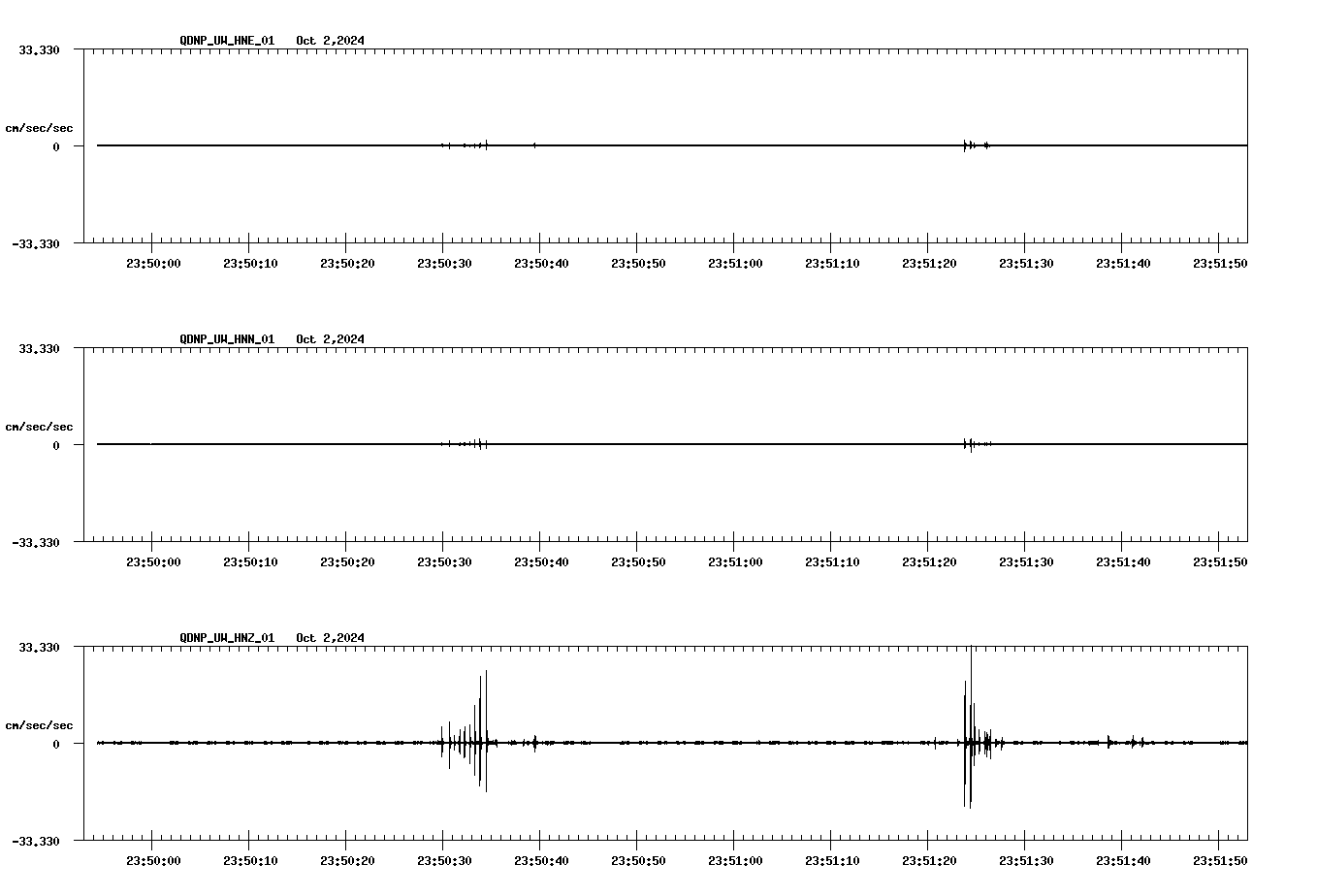Click the 23:50:30 time label on HNZ plot
The image size is (1317, 896).
click(444, 861)
